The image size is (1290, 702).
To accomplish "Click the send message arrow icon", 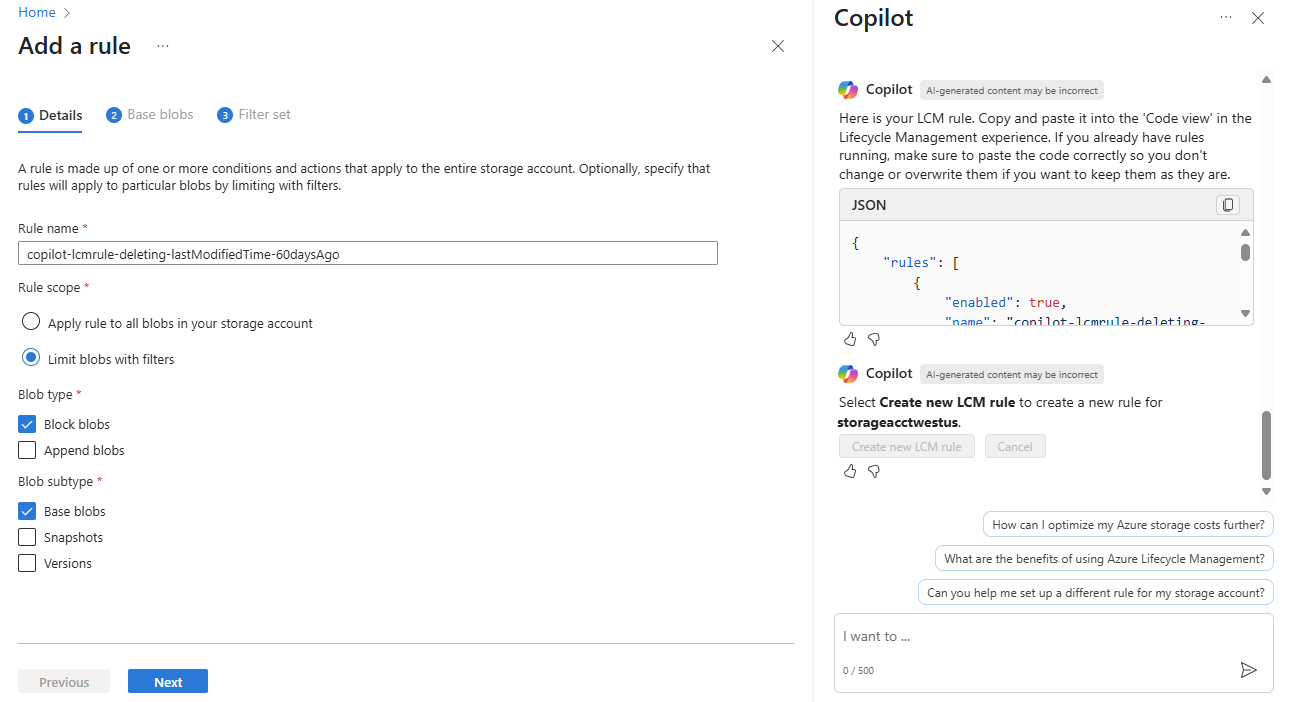I will click(1248, 670).
